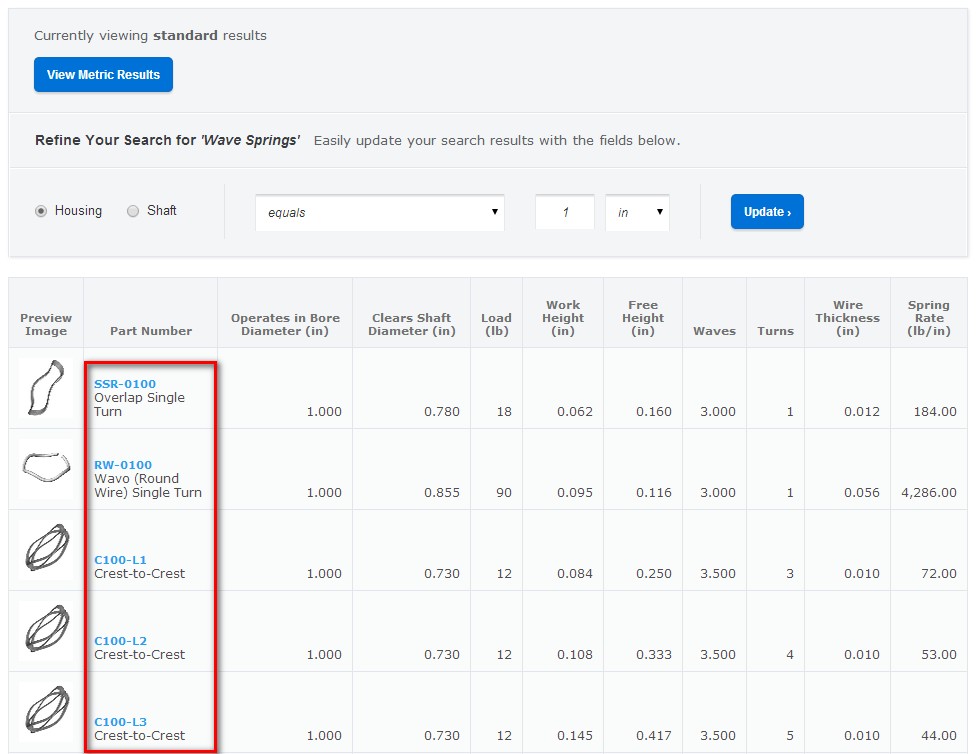The width and height of the screenshot is (977, 754).
Task: Open the C100-L3 part link
Action: (120, 722)
